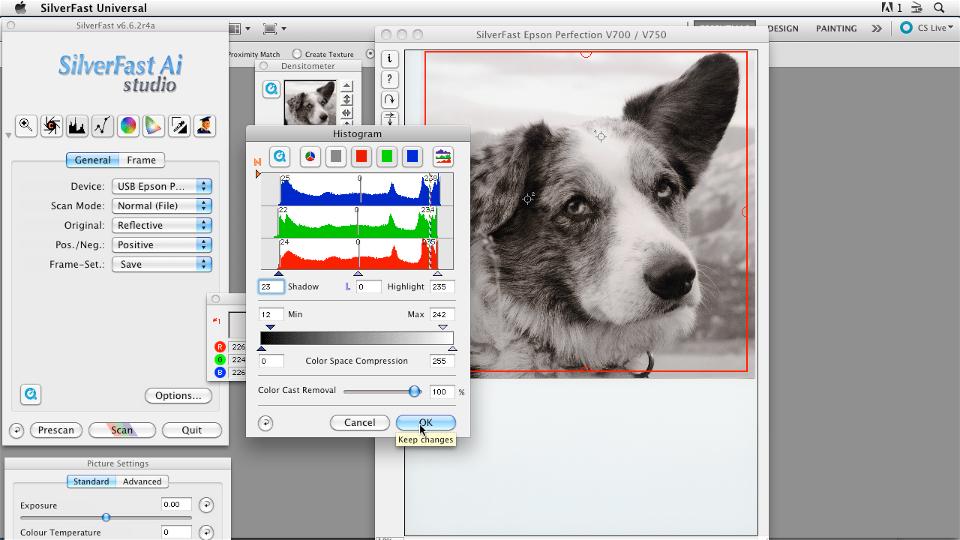960x540 pixels.
Task: Collapse the SilverFast toolbar disclosure triangle
Action: pyautogui.click(x=8, y=135)
